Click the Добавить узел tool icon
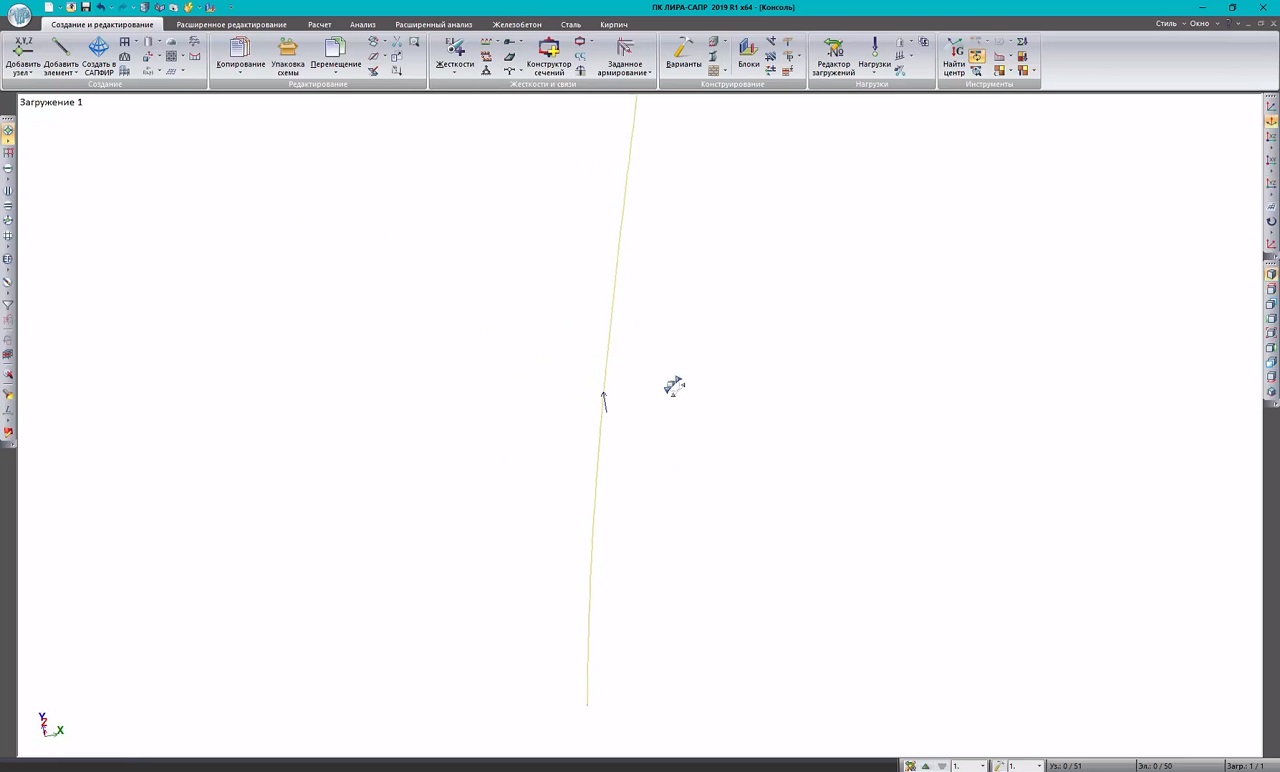Screen dimensions: 1280x772 pos(22,48)
